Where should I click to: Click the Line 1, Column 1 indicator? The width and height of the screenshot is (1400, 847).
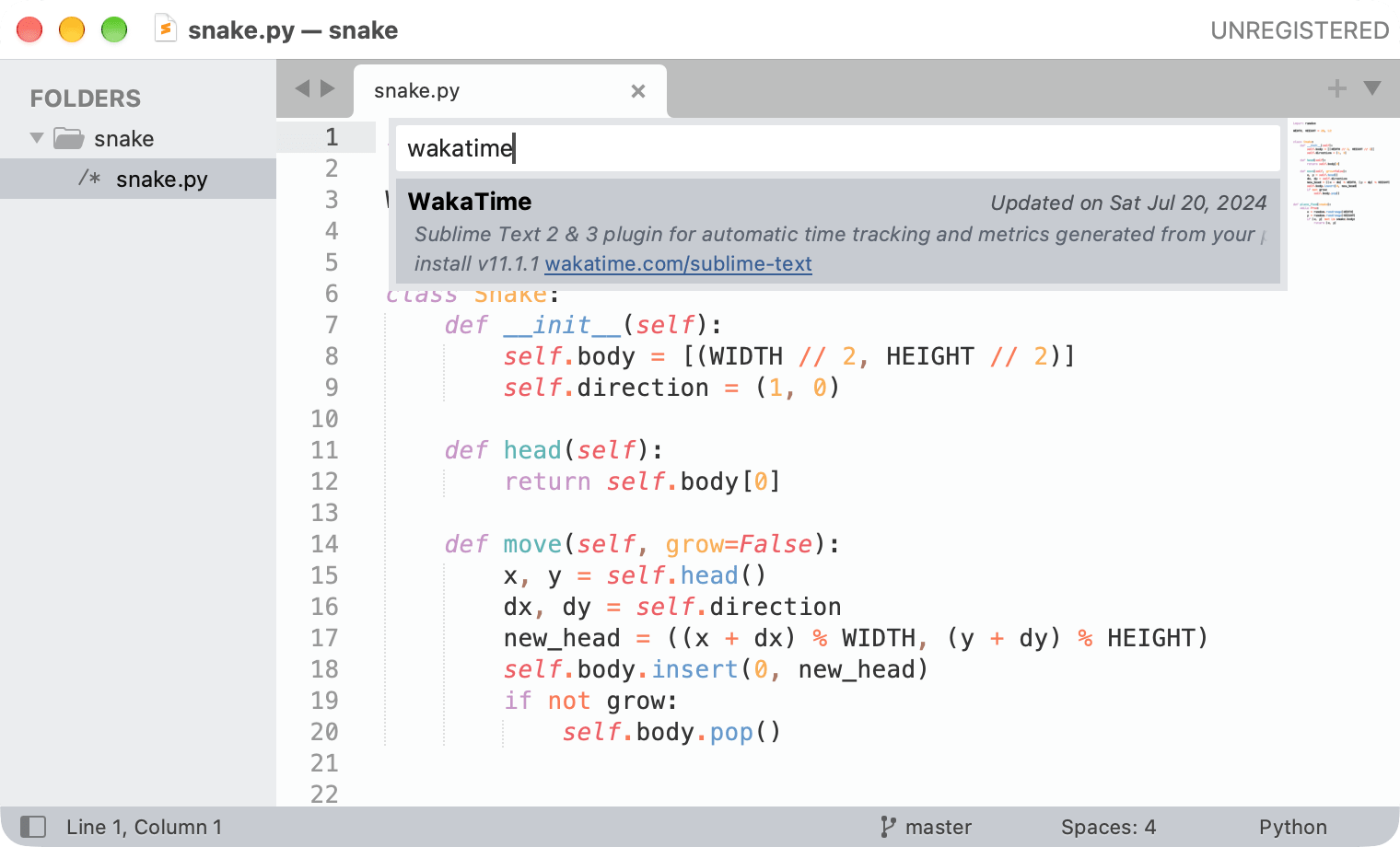145,827
